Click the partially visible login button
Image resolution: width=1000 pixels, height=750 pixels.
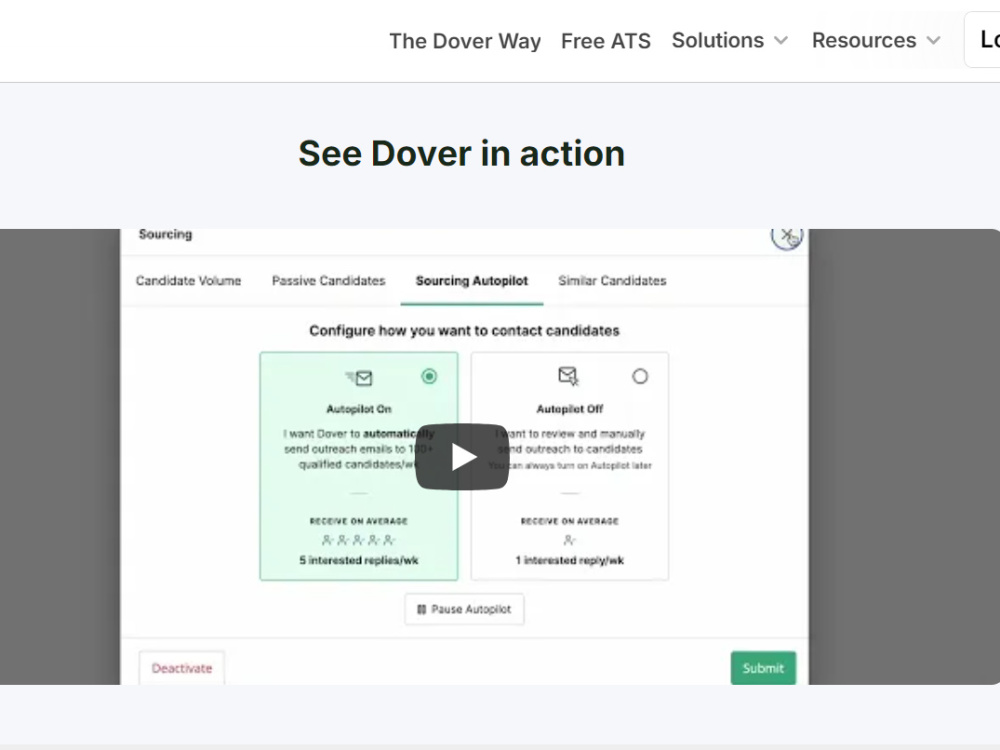pos(982,40)
